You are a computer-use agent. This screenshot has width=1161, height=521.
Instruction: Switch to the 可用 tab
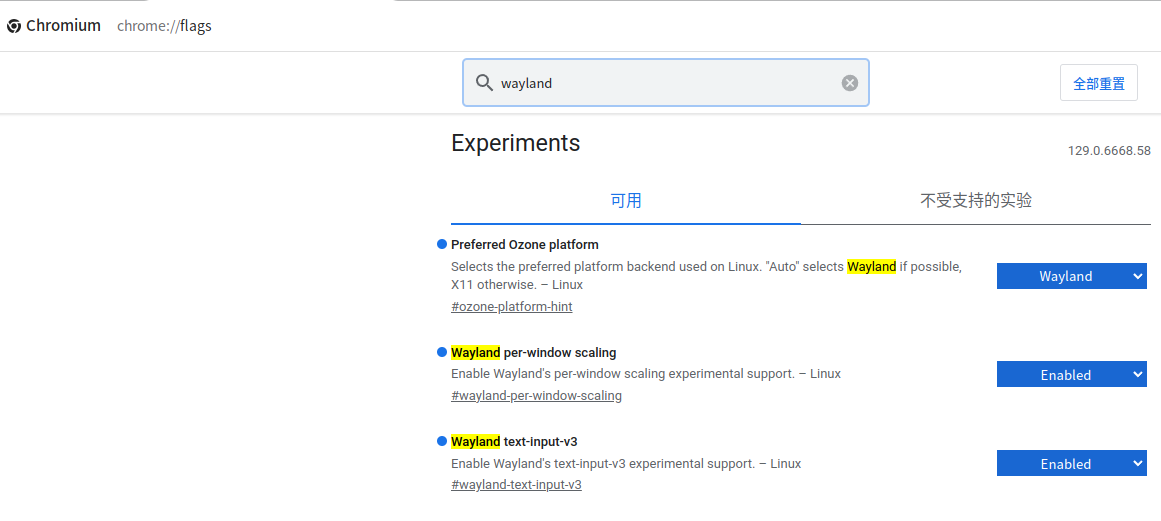tap(626, 201)
